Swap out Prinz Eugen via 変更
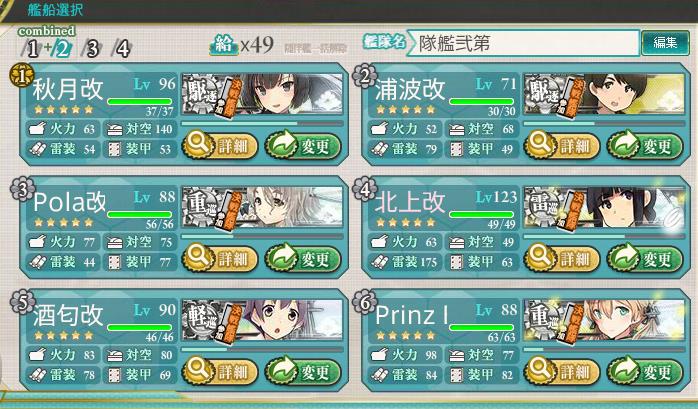 coord(645,372)
